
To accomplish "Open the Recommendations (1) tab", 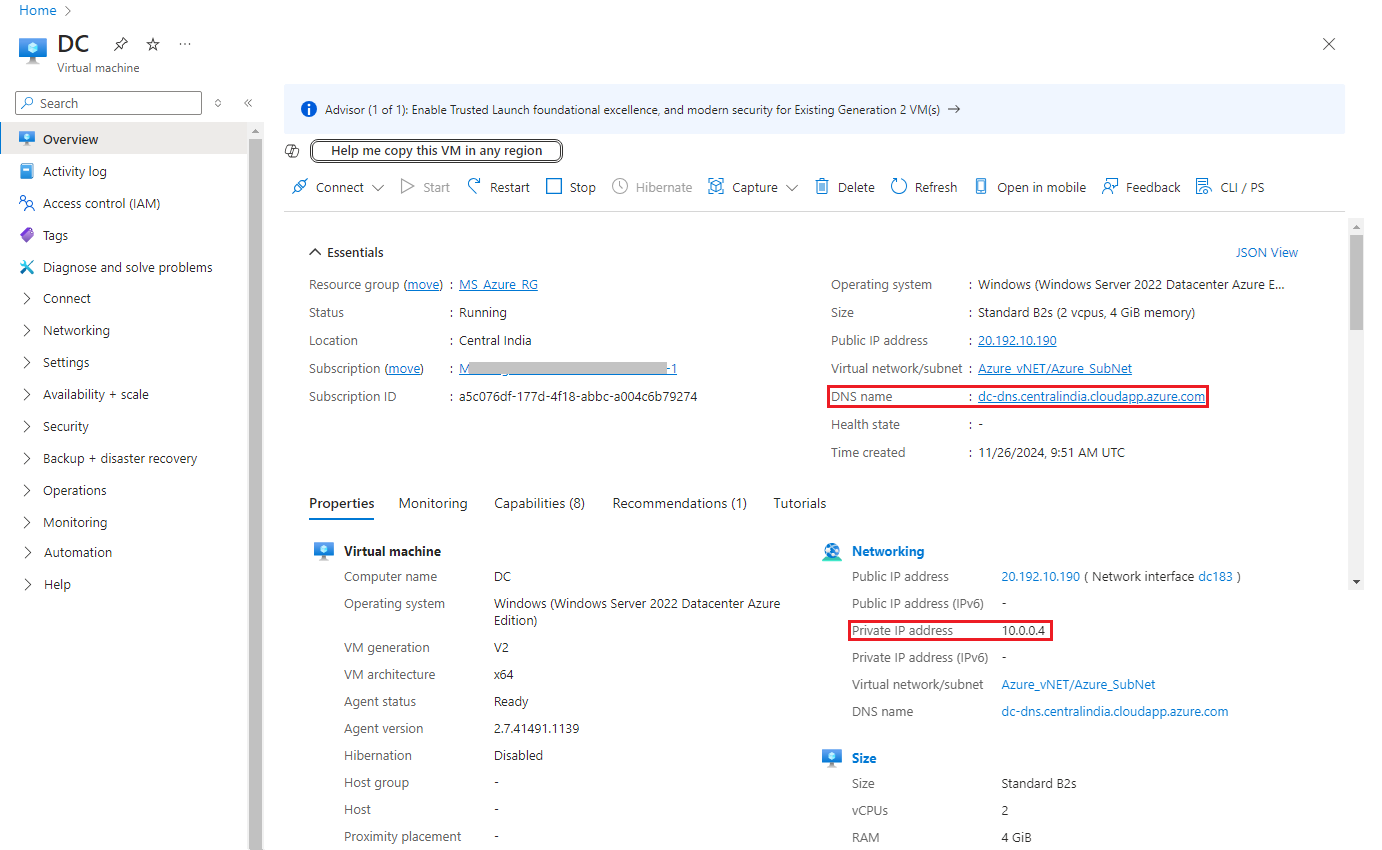I will pos(680,504).
